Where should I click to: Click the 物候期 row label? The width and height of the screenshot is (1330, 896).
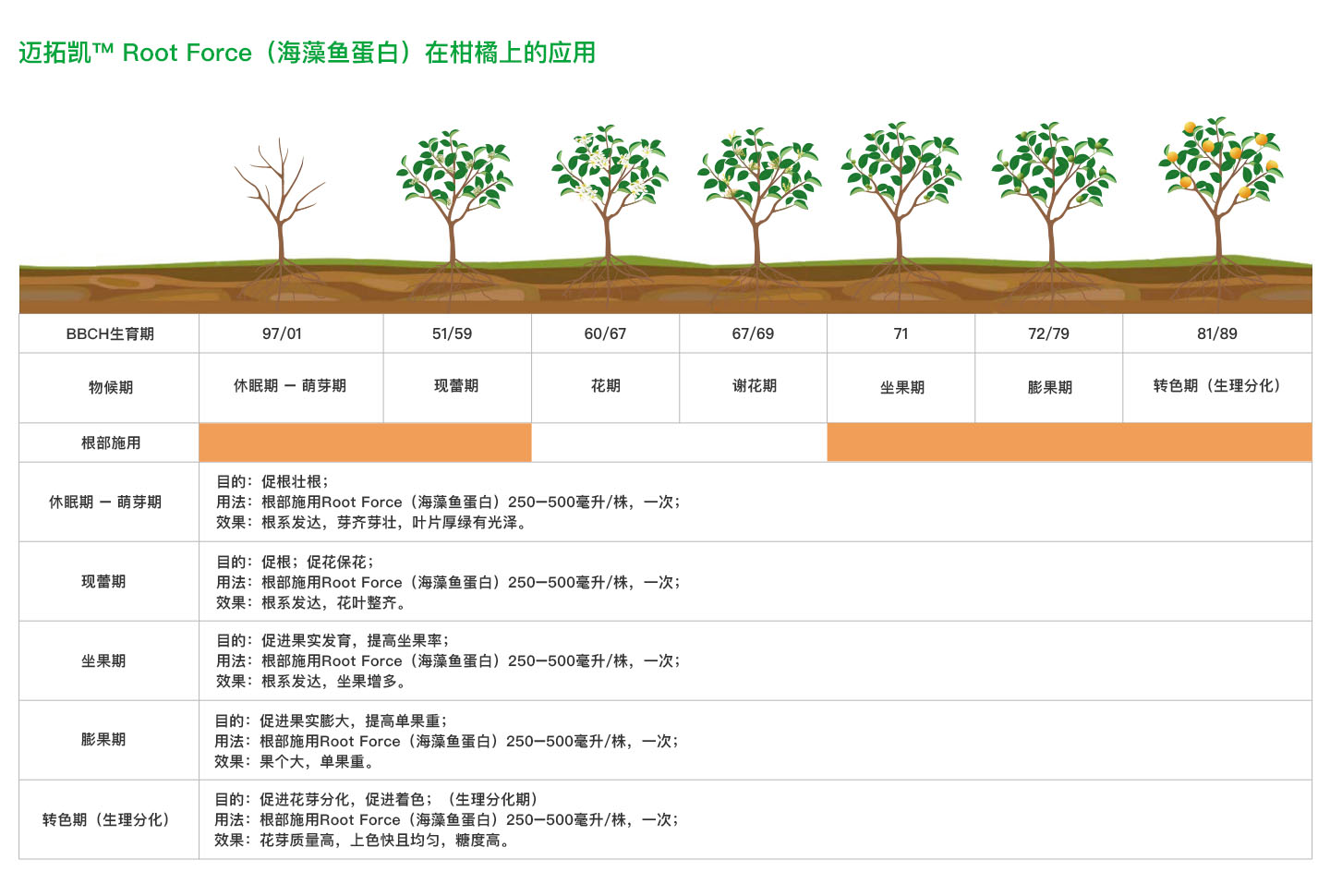[x=109, y=387]
